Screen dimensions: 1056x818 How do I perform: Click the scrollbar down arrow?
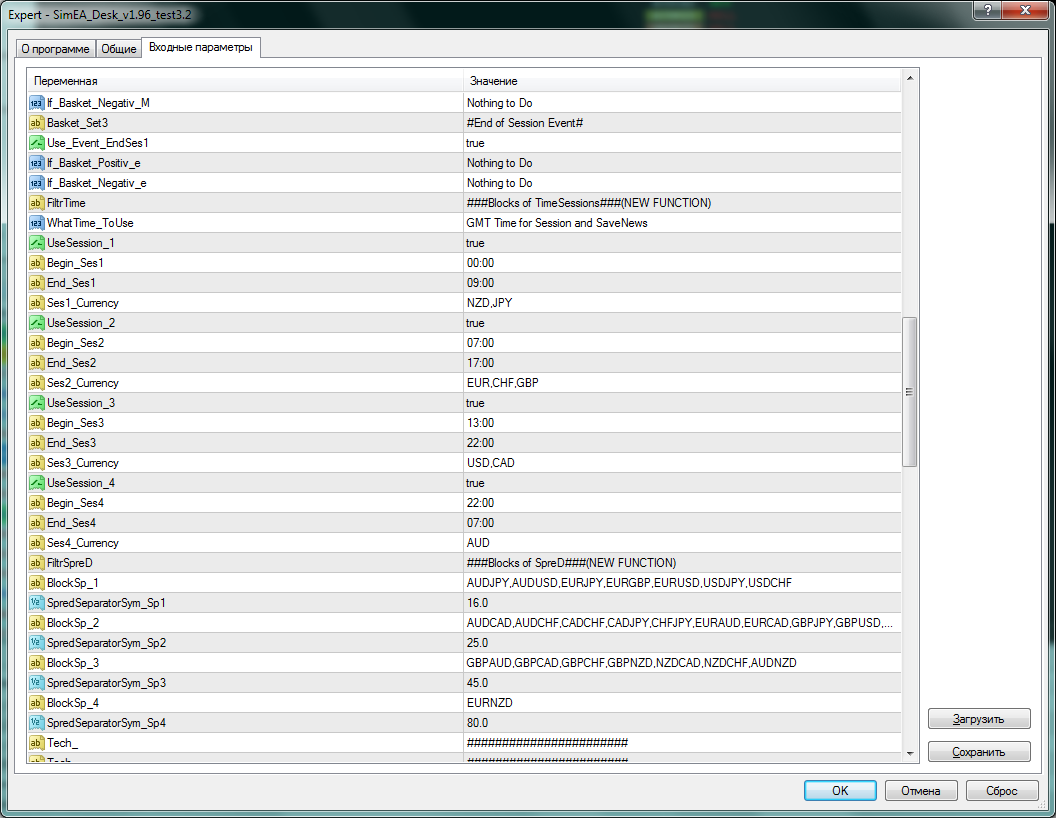[x=910, y=754]
